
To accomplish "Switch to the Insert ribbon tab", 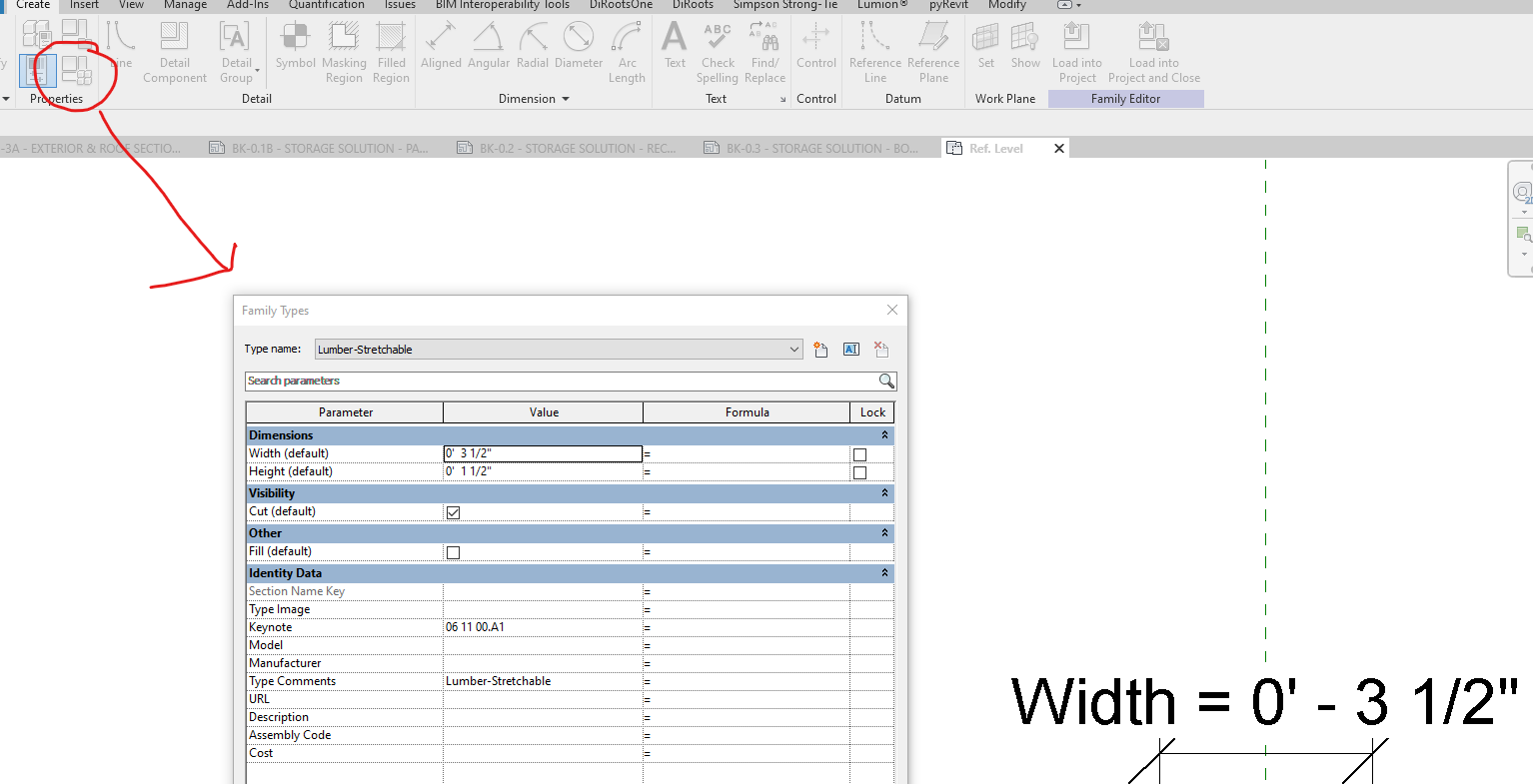I will 83,5.
